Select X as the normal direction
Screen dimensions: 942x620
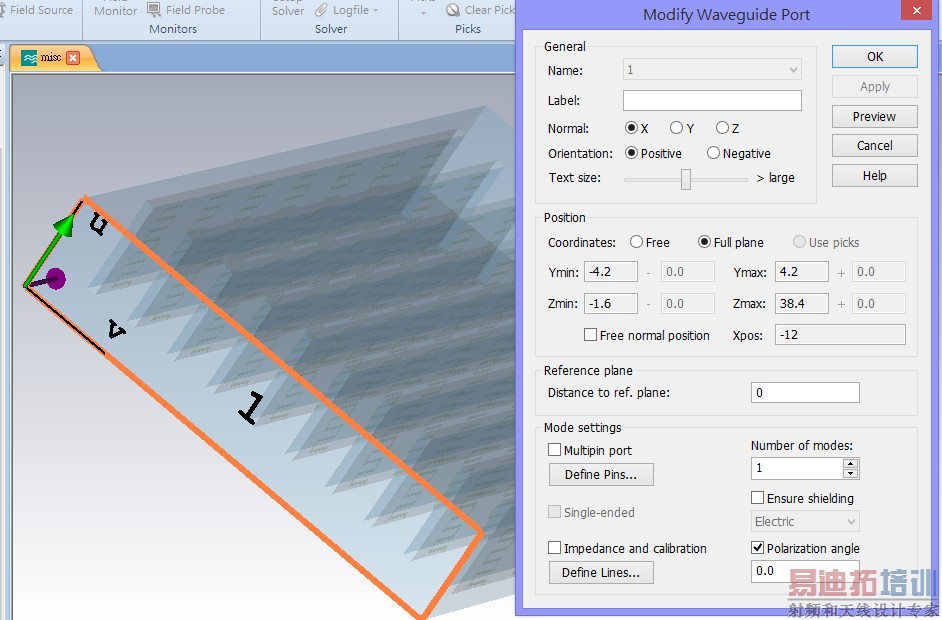pos(631,127)
